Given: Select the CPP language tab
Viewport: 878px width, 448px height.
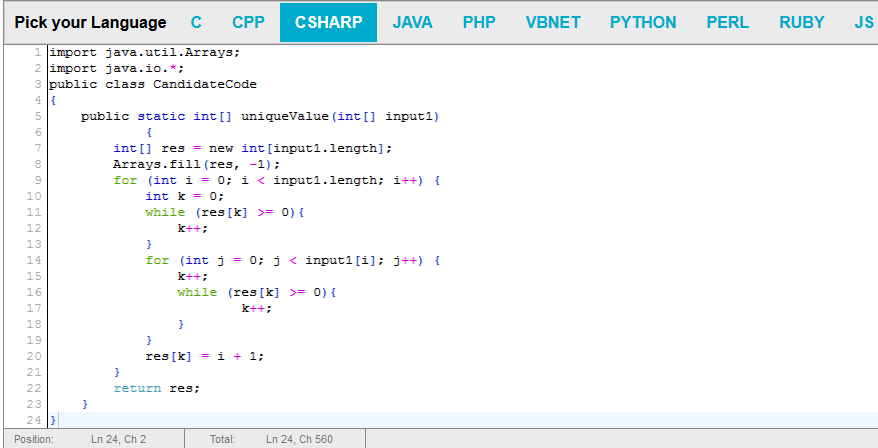Looking at the screenshot, I should click(248, 22).
